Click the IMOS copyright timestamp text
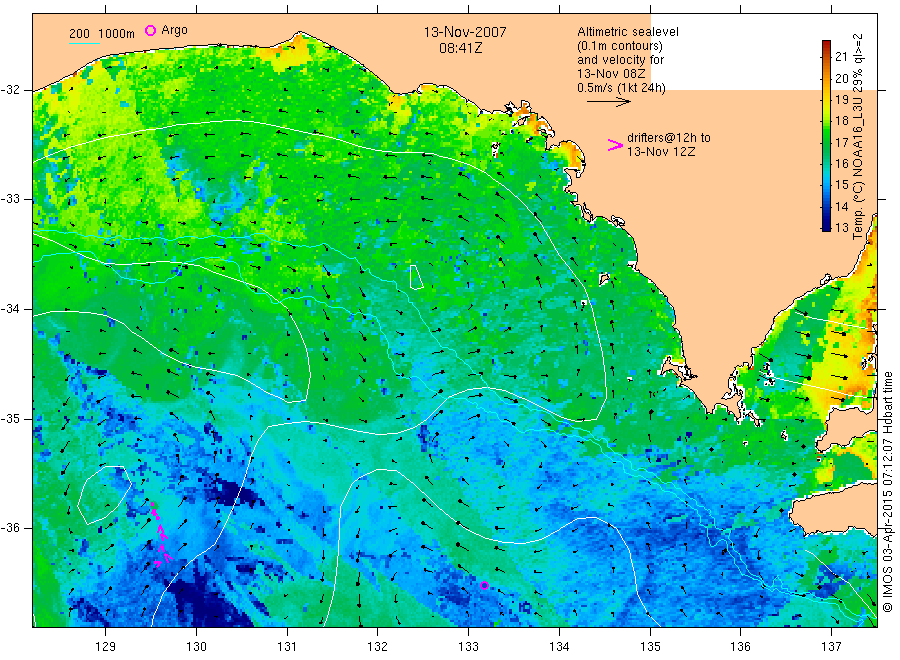The height and width of the screenshot is (660, 900). 887,491
